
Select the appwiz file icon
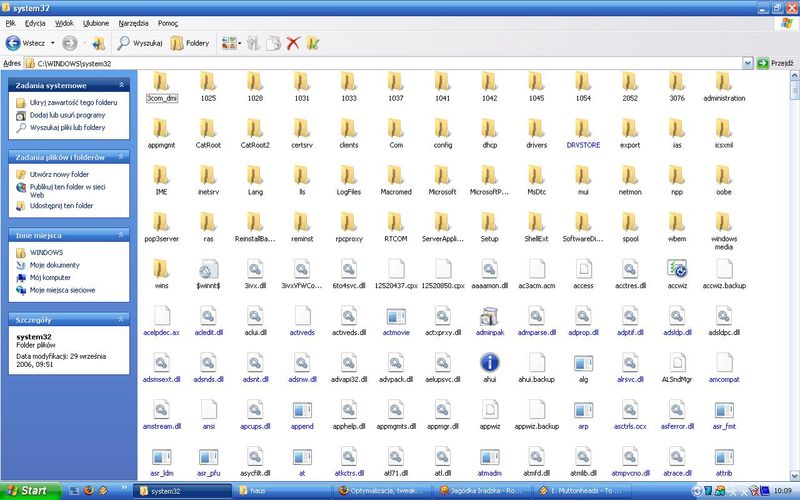pyautogui.click(x=489, y=410)
